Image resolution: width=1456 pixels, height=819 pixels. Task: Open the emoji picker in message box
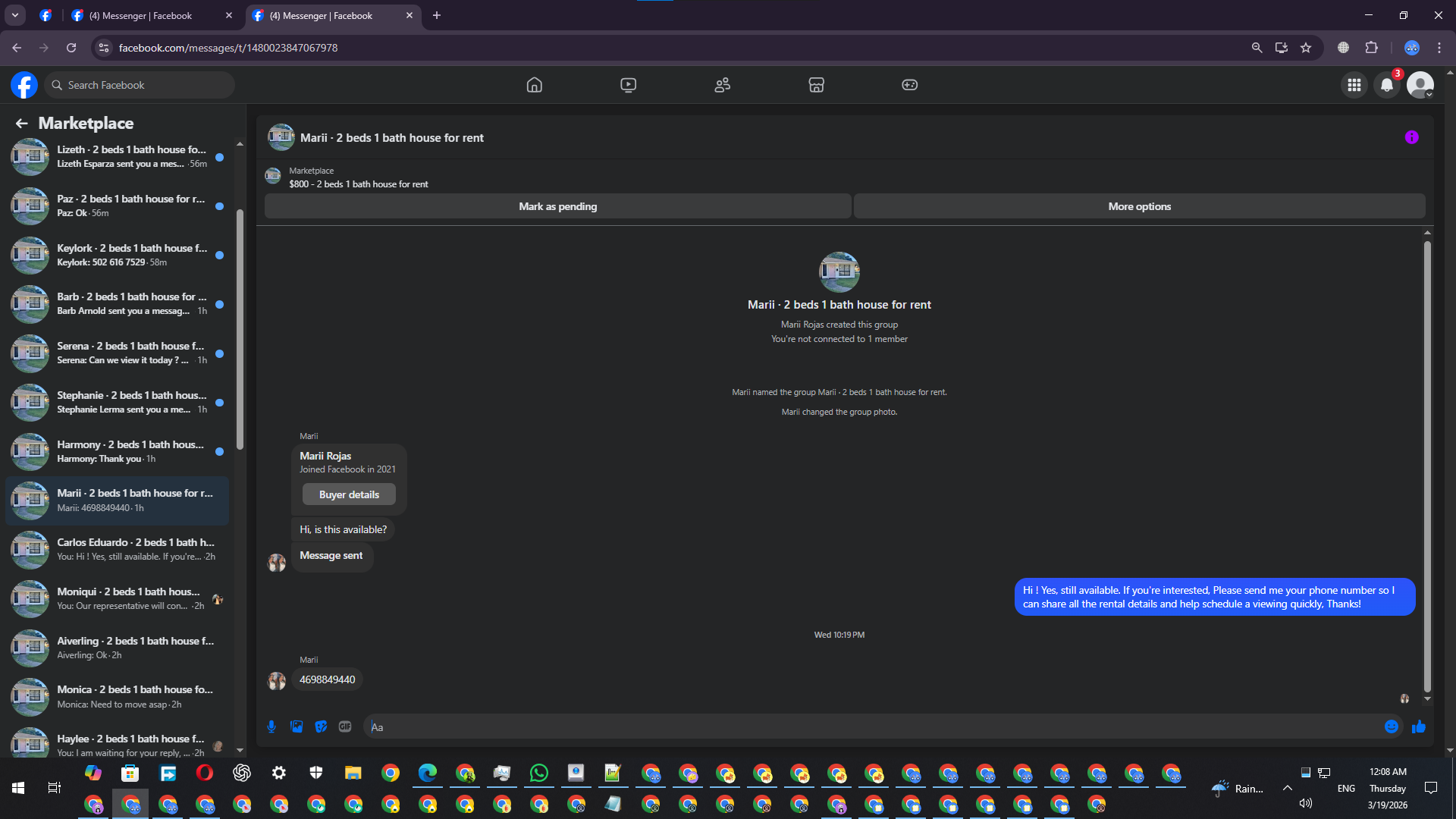(1391, 726)
